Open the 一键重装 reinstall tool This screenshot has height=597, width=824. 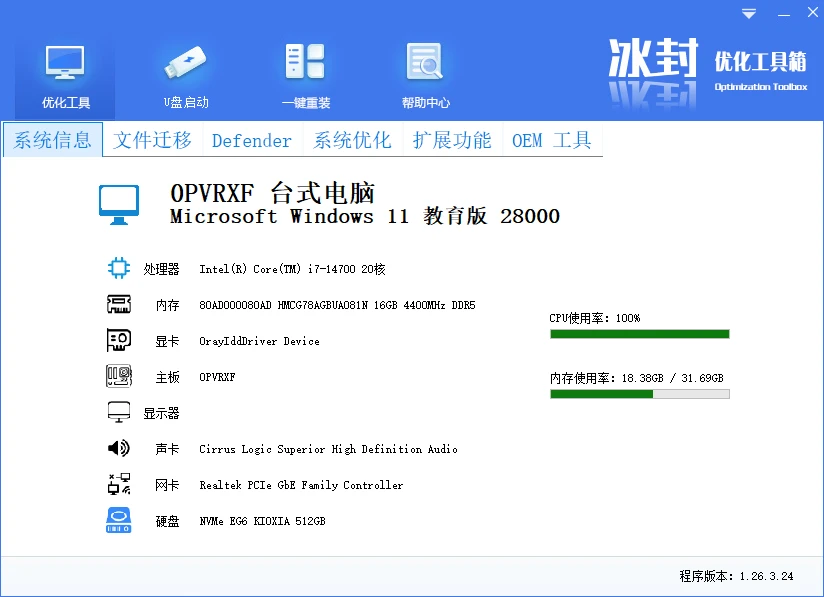(x=305, y=77)
